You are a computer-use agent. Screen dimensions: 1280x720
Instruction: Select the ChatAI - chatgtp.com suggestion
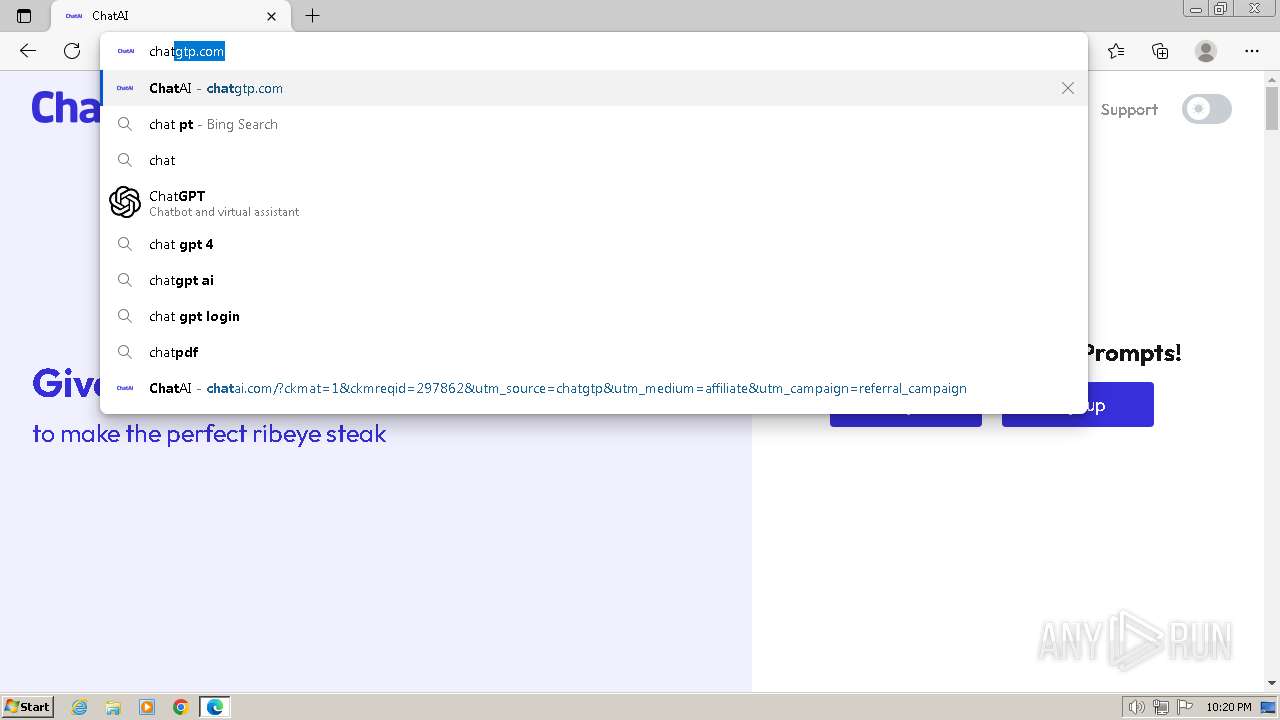594,88
